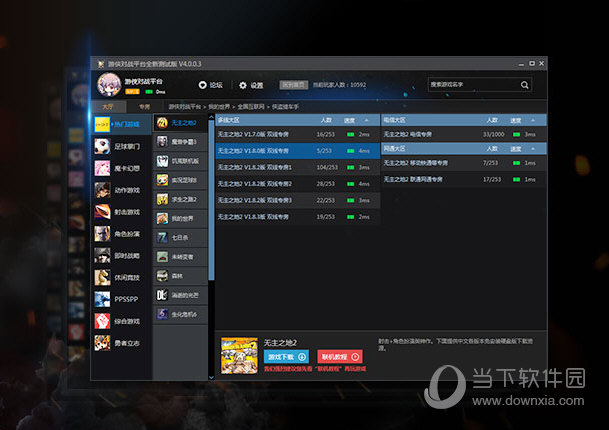The width and height of the screenshot is (609, 430).
Task: Collapse the 多线大区 section arrow
Action: pos(367,120)
